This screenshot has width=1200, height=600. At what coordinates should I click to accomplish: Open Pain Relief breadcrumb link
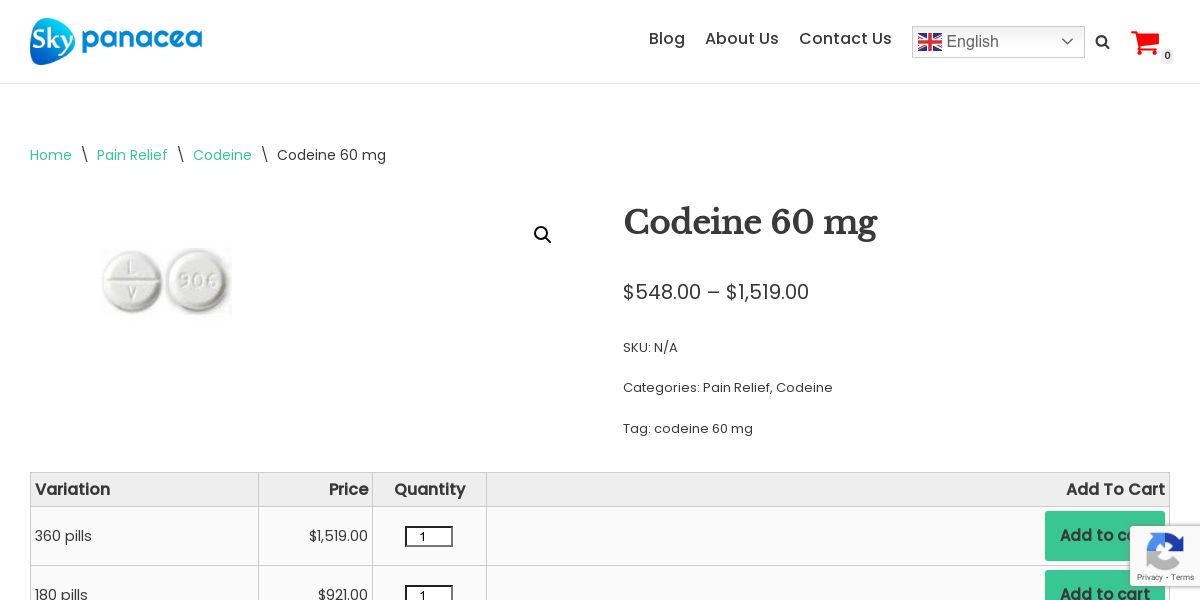pyautogui.click(x=132, y=155)
